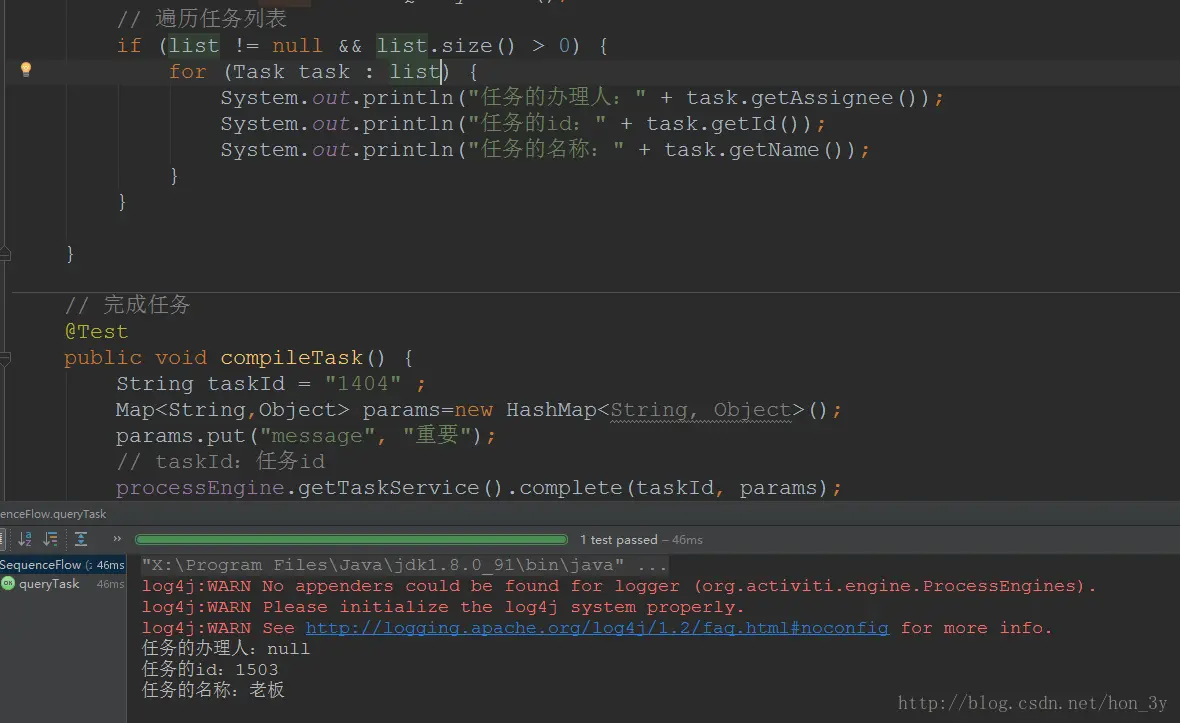Select the SequenceFlow test node

(62, 564)
